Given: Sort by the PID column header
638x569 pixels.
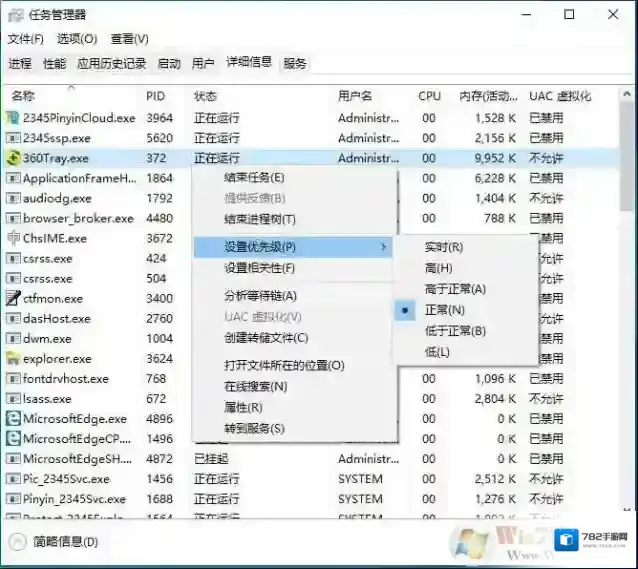Looking at the screenshot, I should 155,96.
